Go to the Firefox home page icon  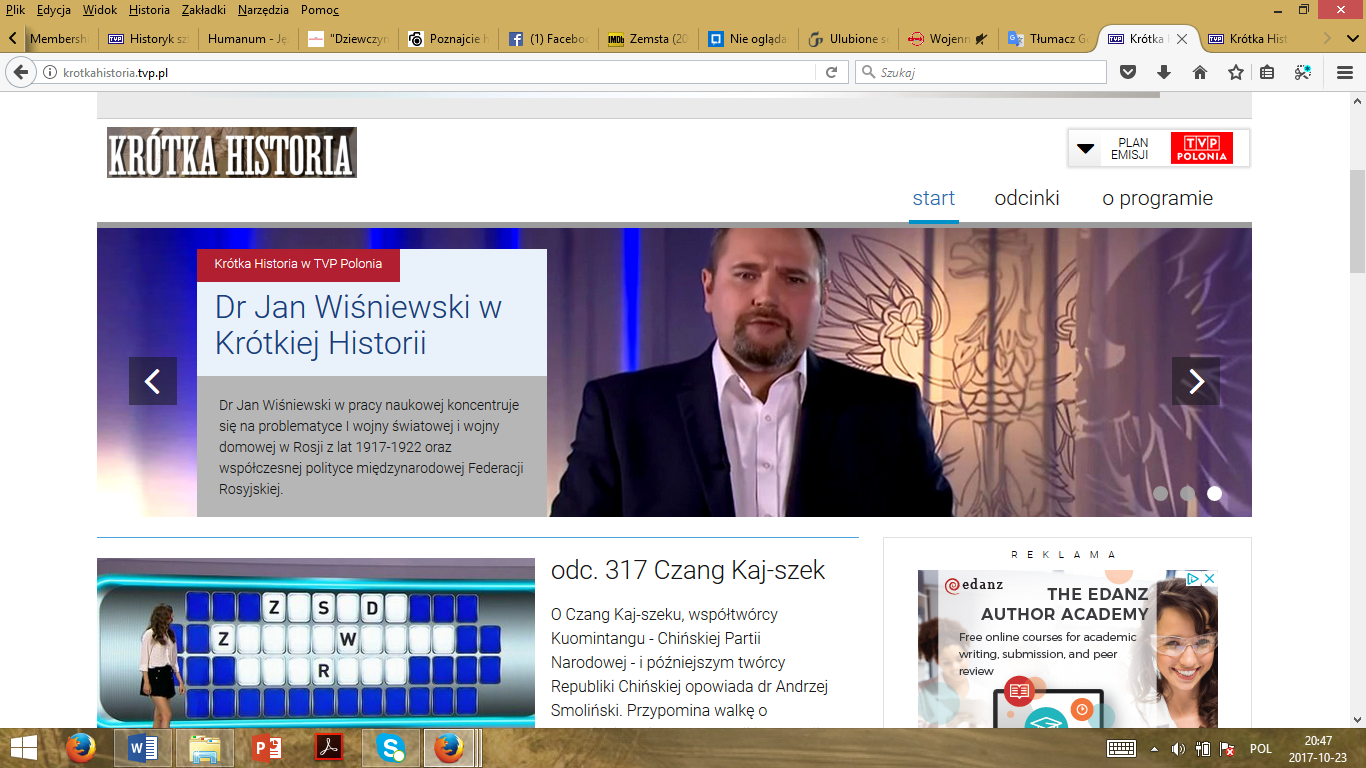1200,72
